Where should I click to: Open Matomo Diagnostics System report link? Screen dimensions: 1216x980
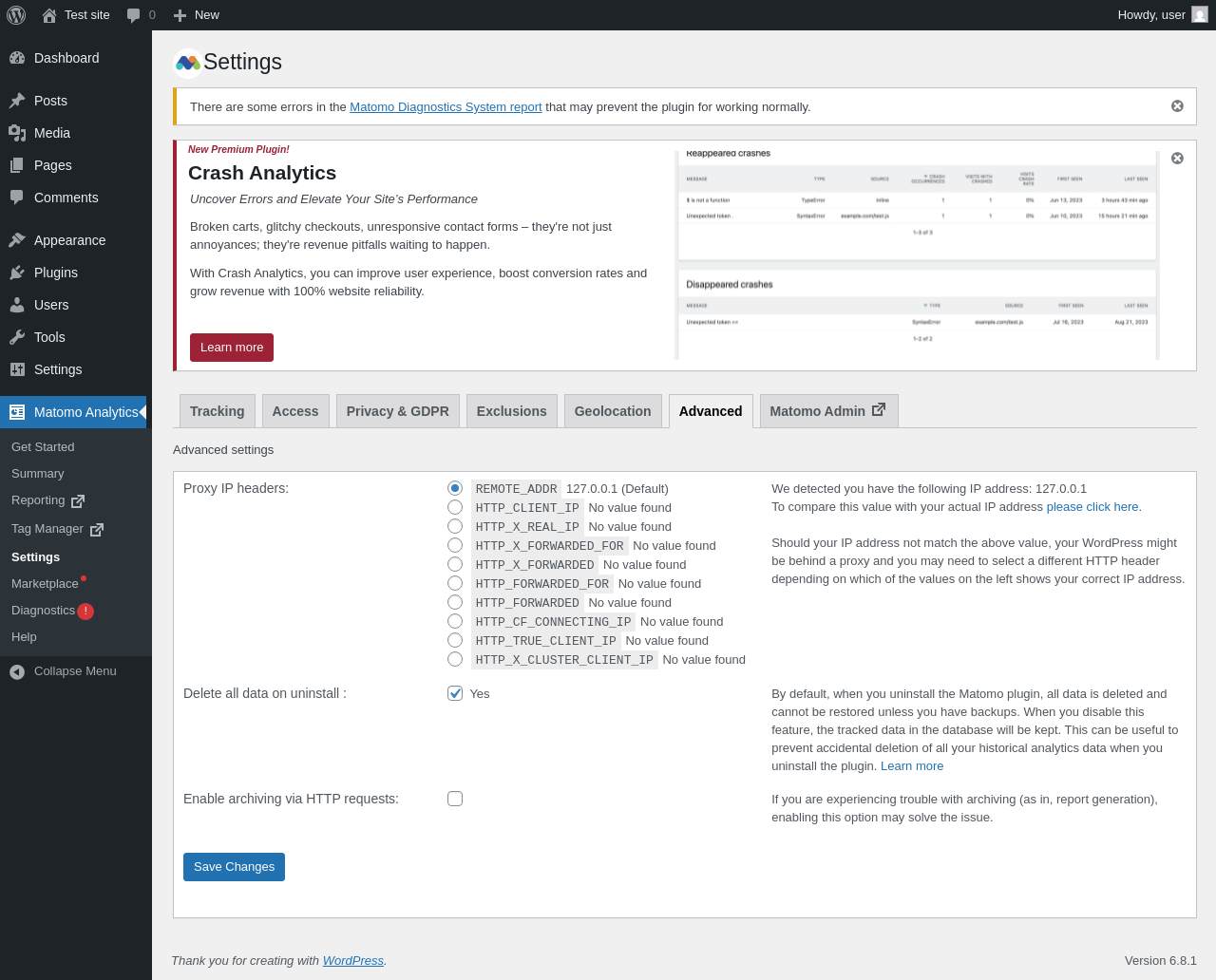pos(446,107)
